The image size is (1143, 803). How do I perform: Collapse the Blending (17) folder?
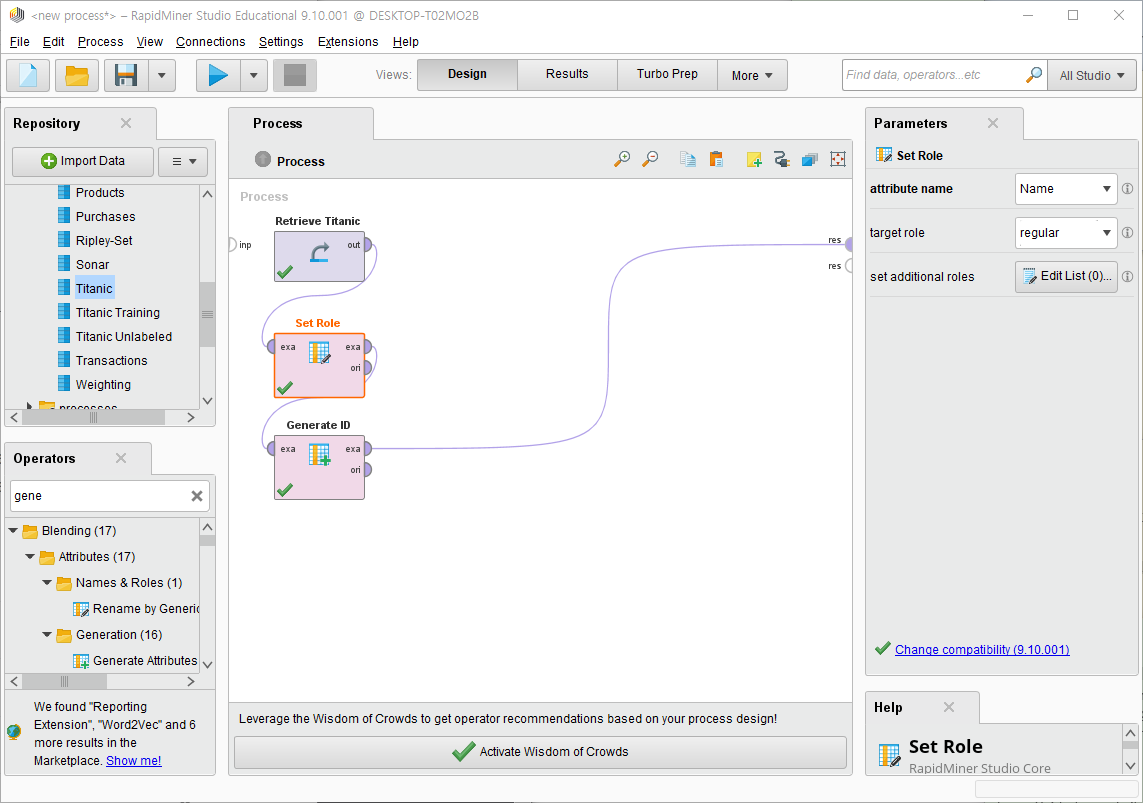tap(13, 530)
